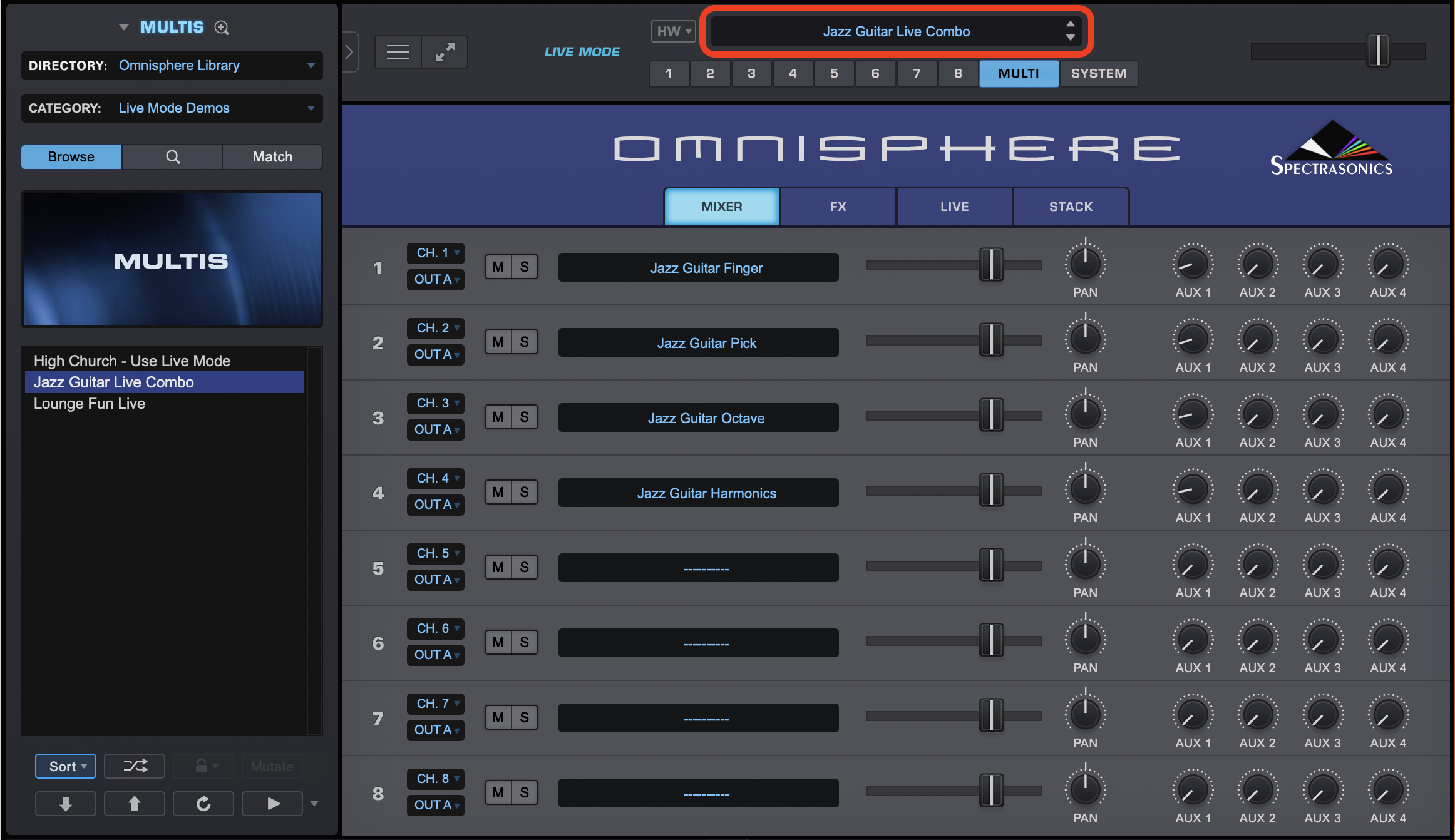This screenshot has height=840, width=1455.
Task: Adjust the PAN knob for part 1
Action: point(1086,263)
